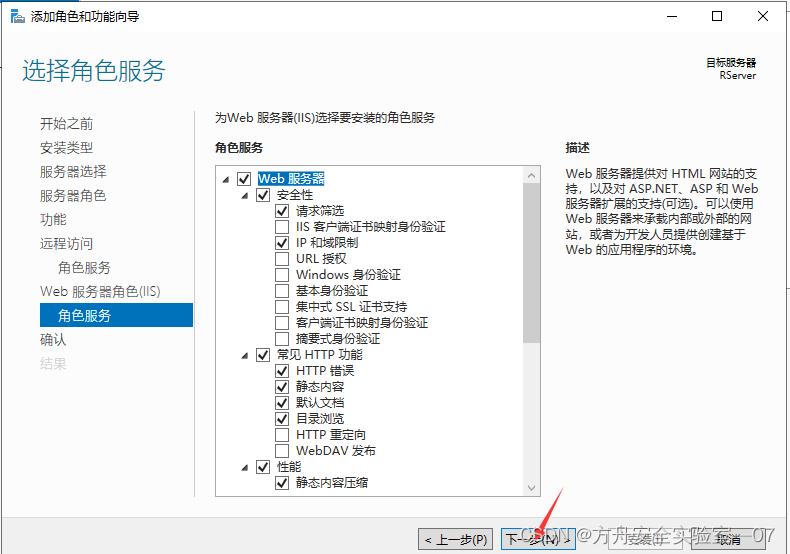This screenshot has width=790, height=554.
Task: Enable HTTP 重定向 checkbox
Action: [282, 435]
